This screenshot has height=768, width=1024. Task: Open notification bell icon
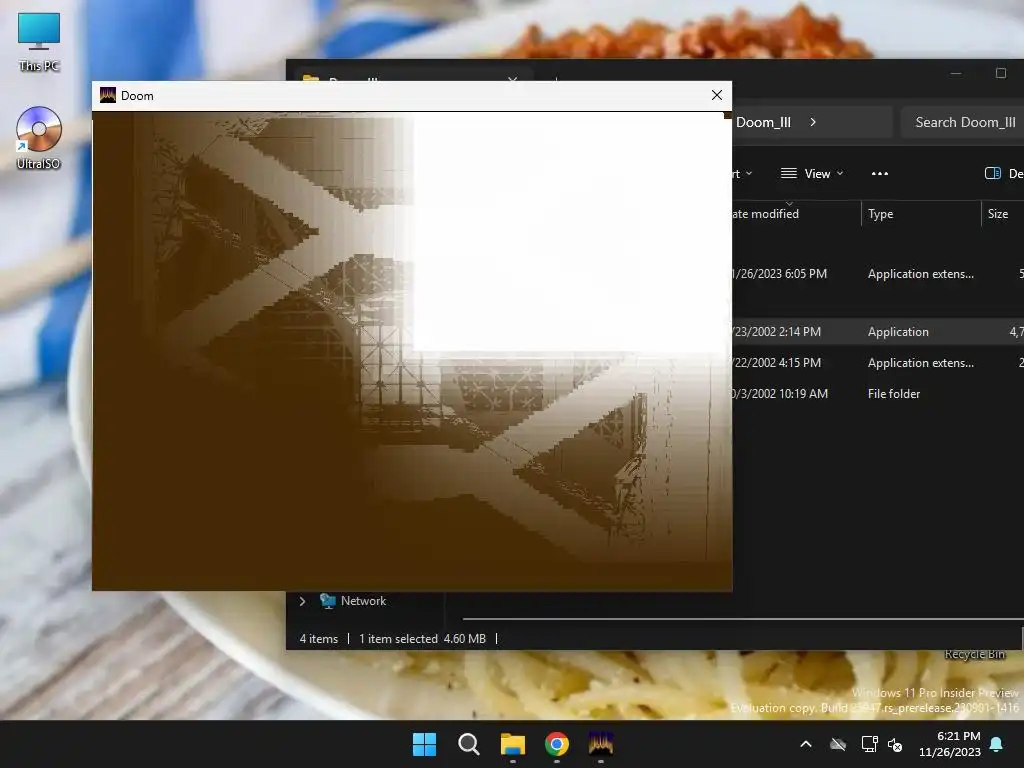(x=997, y=744)
